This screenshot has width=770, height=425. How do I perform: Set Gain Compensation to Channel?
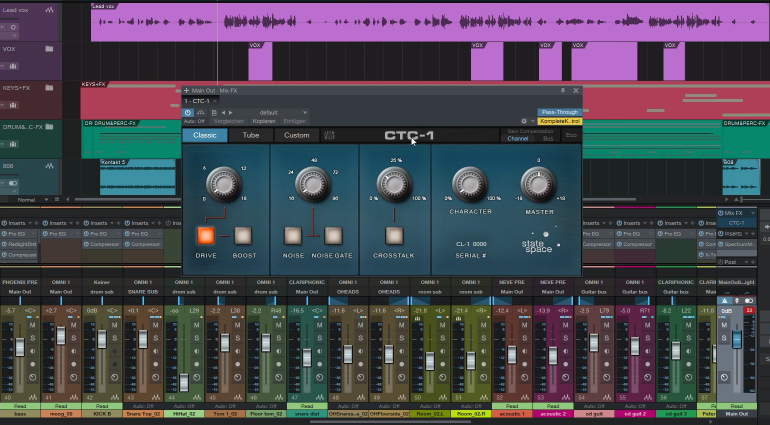(518, 139)
